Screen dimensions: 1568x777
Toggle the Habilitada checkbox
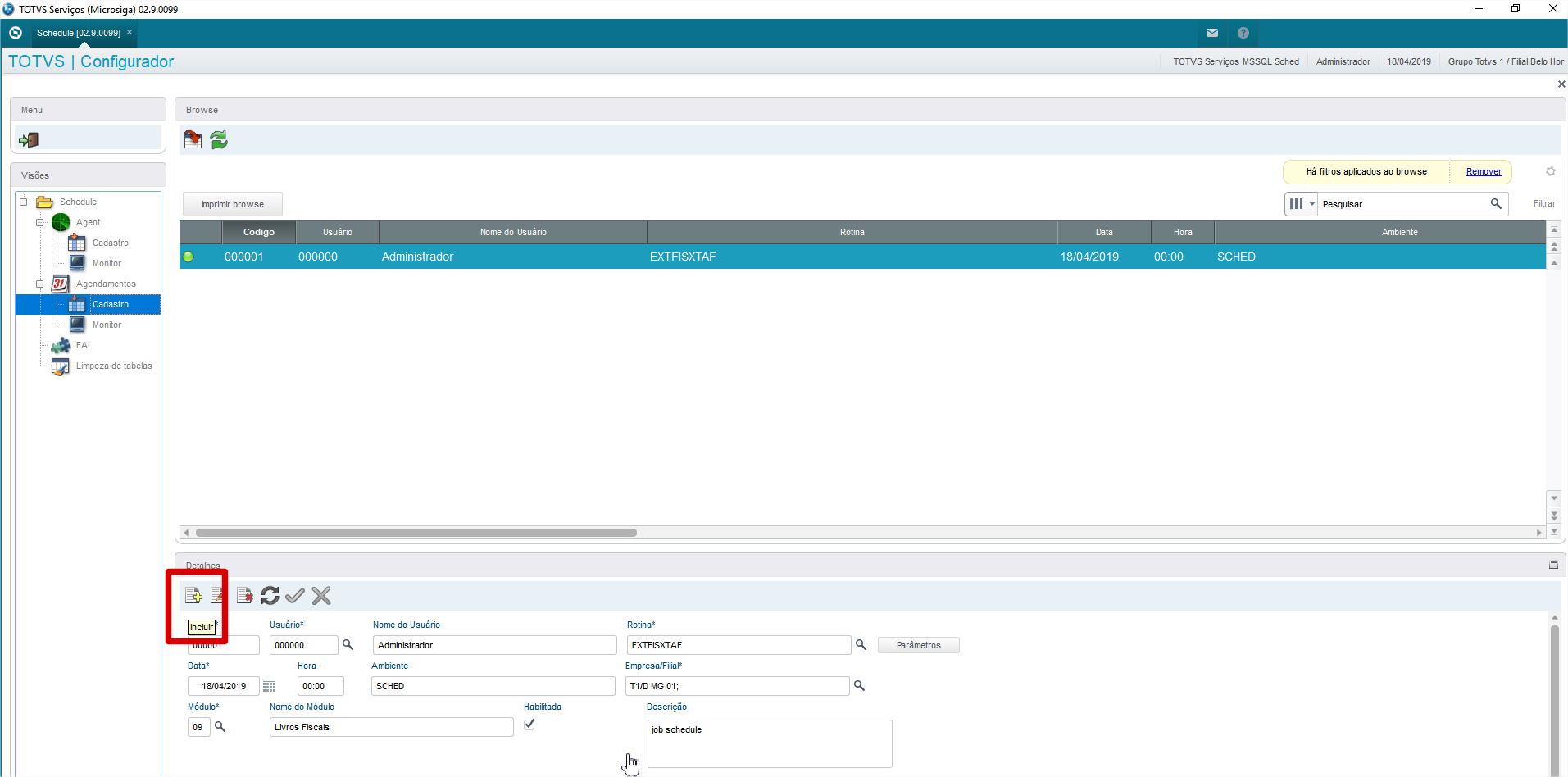(529, 725)
